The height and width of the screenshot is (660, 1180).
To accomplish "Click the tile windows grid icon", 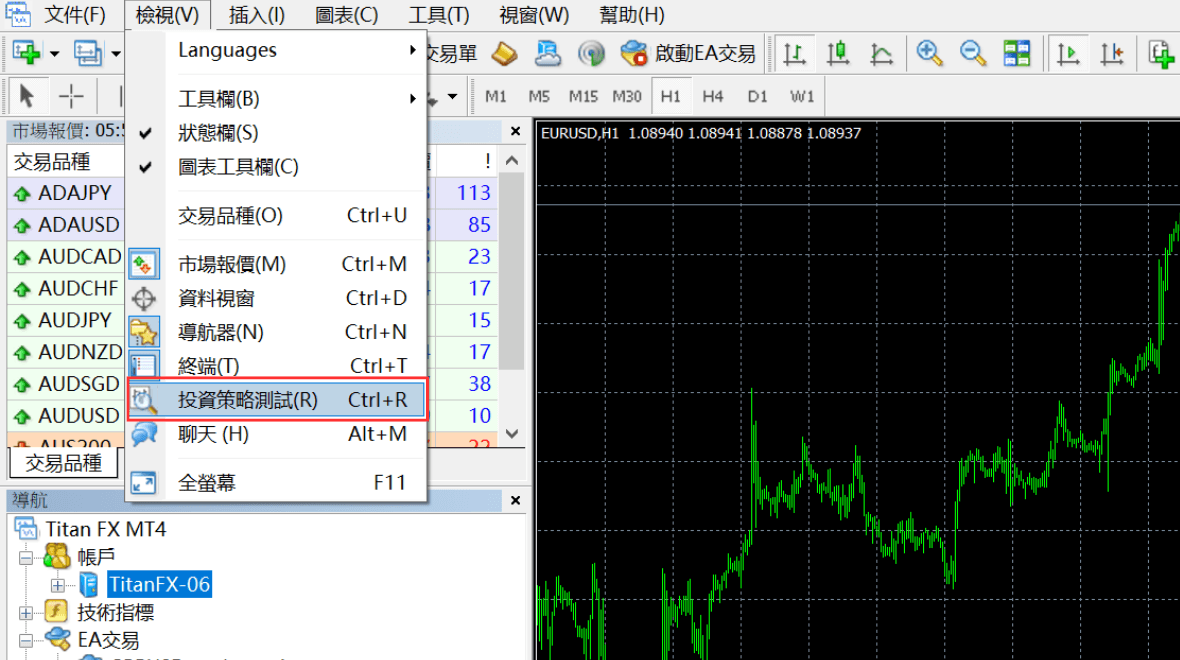I will 1017,53.
